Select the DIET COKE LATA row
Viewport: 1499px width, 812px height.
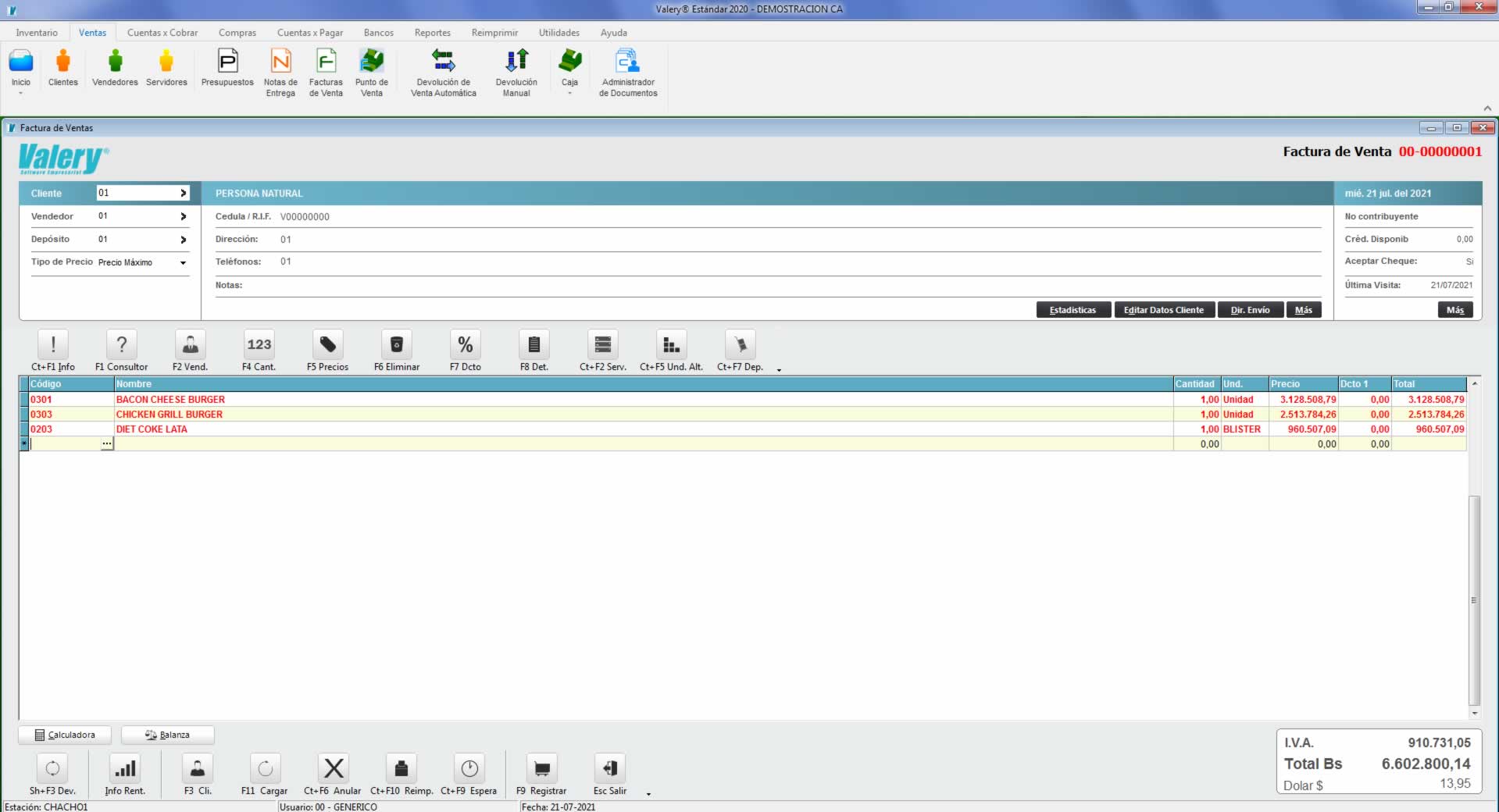point(743,429)
